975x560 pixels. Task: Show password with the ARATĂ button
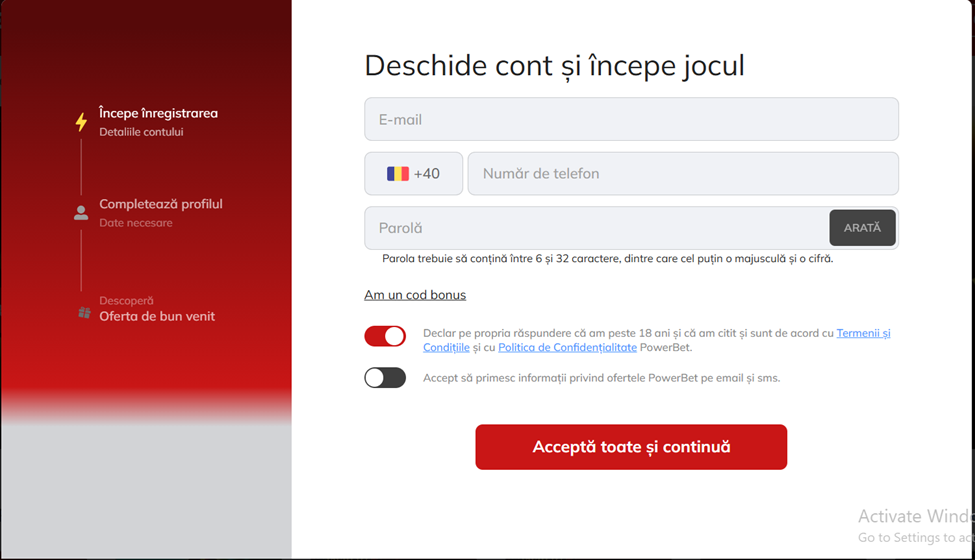(x=862, y=228)
